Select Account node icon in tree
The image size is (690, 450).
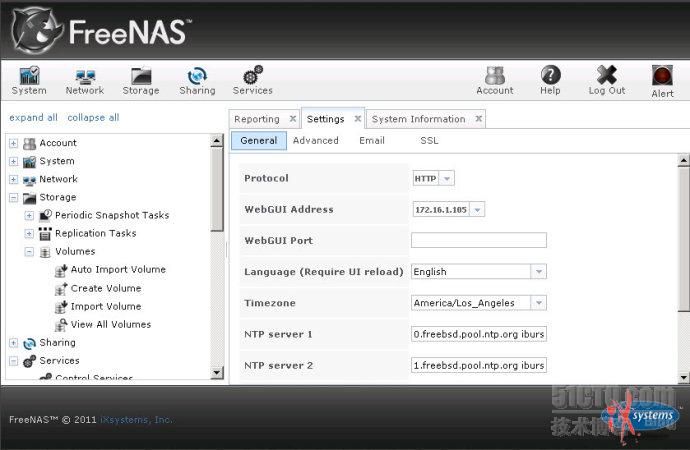click(29, 143)
